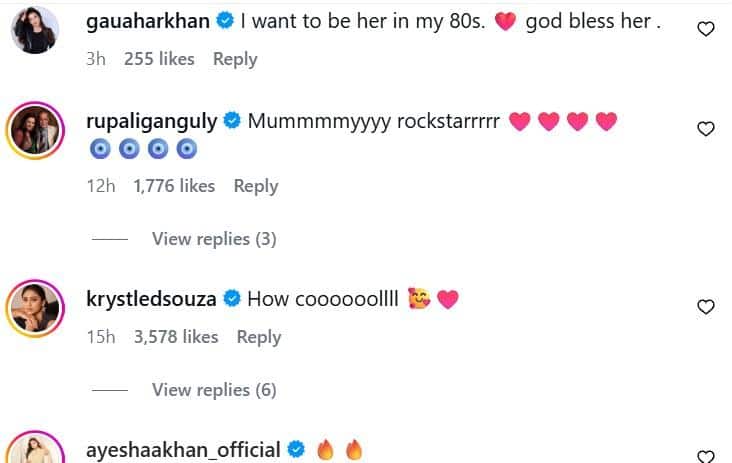The height and width of the screenshot is (463, 732).
Task: Reply to gauaharkhan's comment
Action: tap(235, 59)
